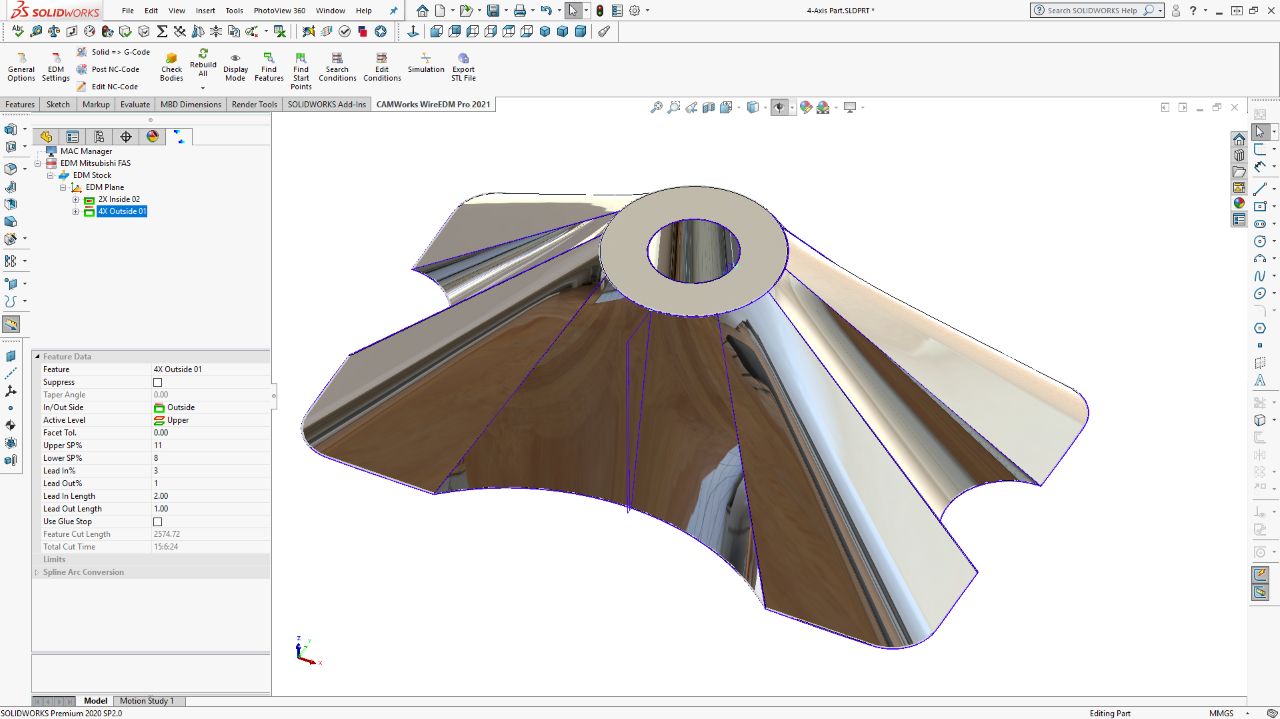
Task: Open EDM Settings
Action: click(x=55, y=65)
